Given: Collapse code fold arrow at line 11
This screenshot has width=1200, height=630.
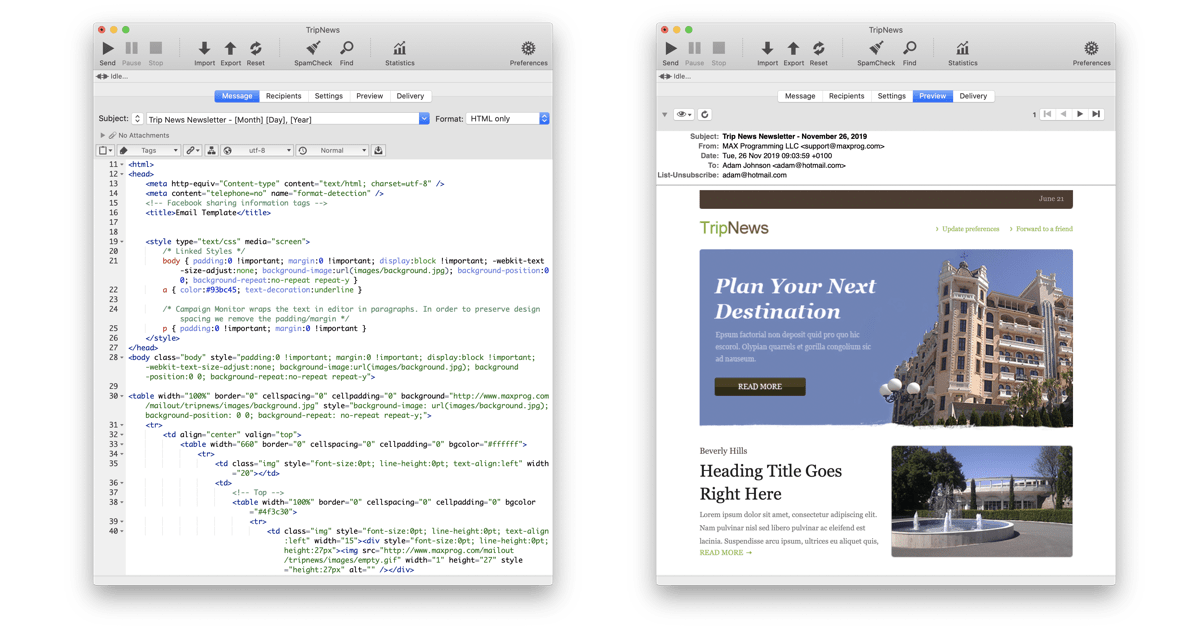Looking at the screenshot, I should tap(122, 164).
